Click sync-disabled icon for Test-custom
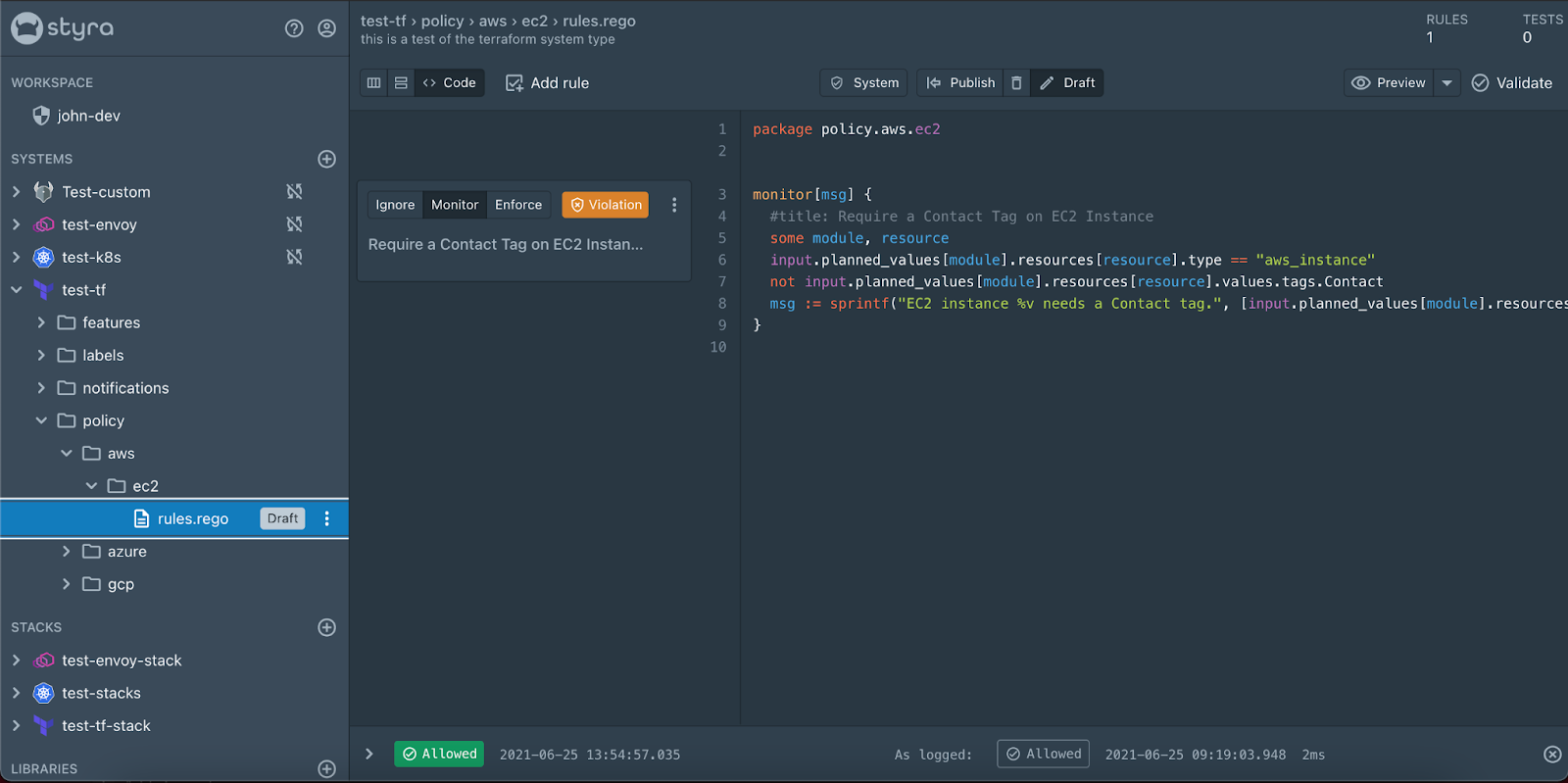The height and width of the screenshot is (783, 1568). tap(294, 191)
